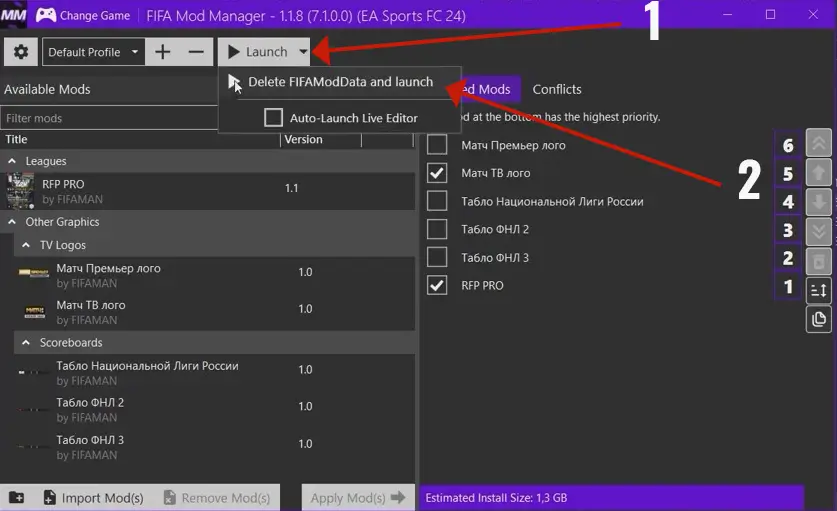
Task: Click the sort order icon
Action: click(818, 290)
